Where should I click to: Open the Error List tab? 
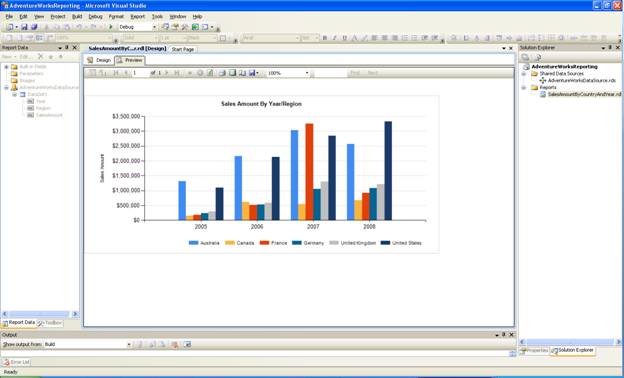tap(16, 362)
